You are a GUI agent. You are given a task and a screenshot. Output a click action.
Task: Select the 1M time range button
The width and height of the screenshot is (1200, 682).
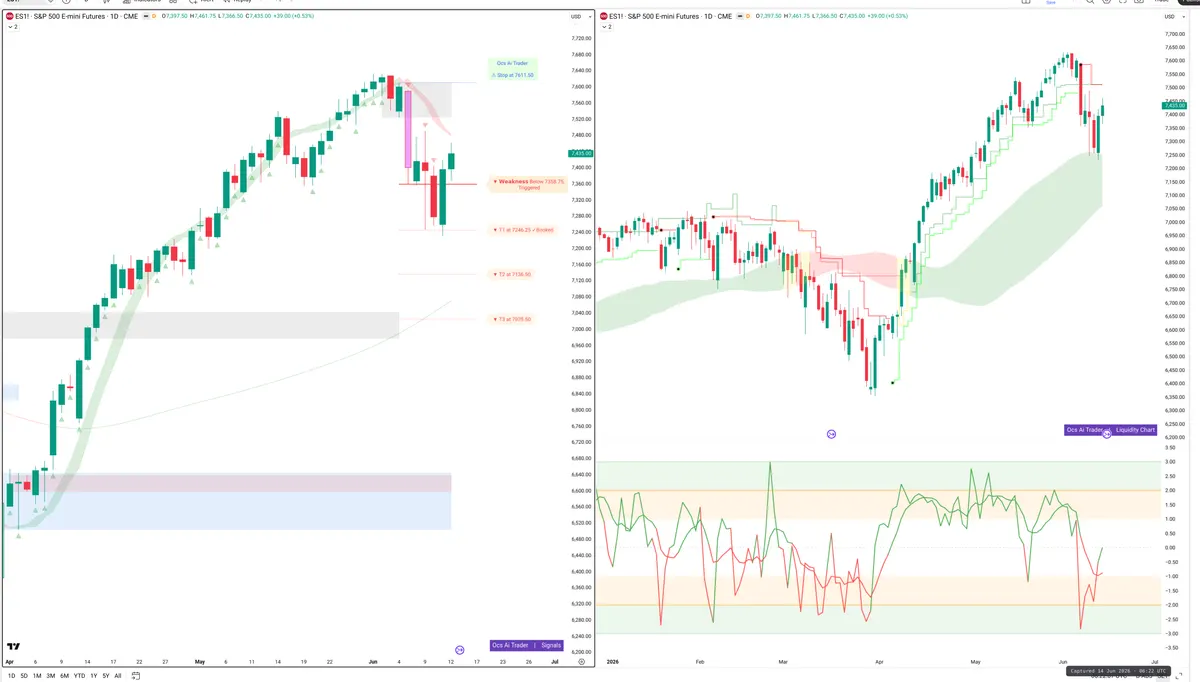[37, 676]
